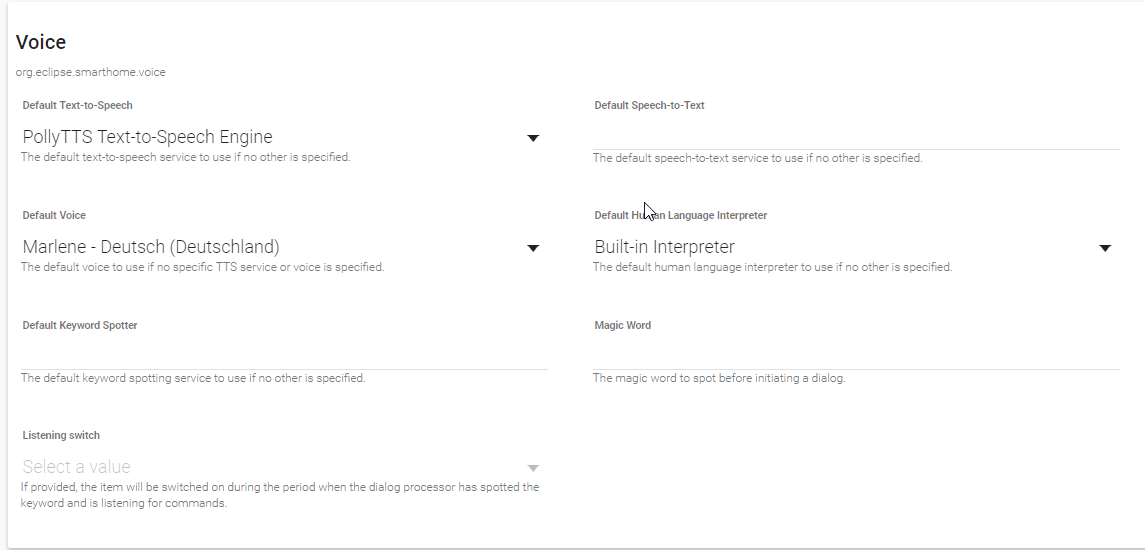The width and height of the screenshot is (1145, 550).
Task: Open the Listening switch dropdown arrow
Action: coord(533,468)
